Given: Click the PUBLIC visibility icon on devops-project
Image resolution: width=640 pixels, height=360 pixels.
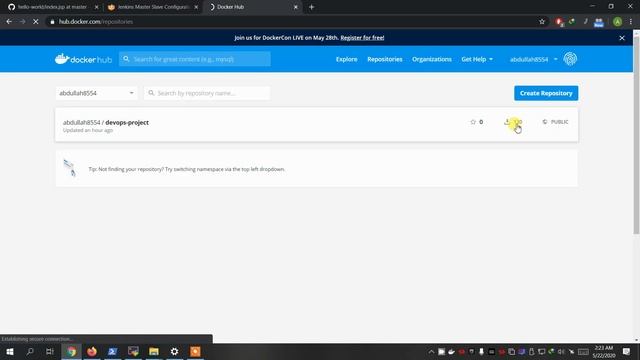Looking at the screenshot, I should coord(545,122).
